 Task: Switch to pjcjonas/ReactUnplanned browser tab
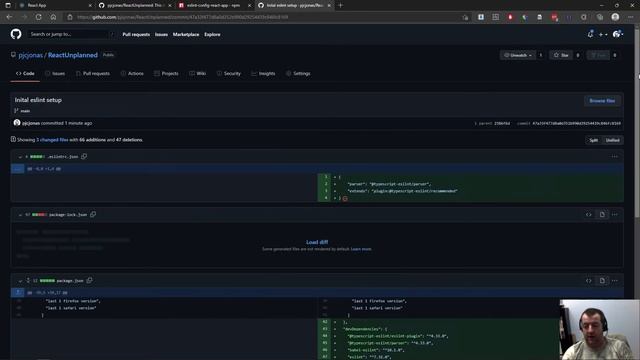pos(135,5)
